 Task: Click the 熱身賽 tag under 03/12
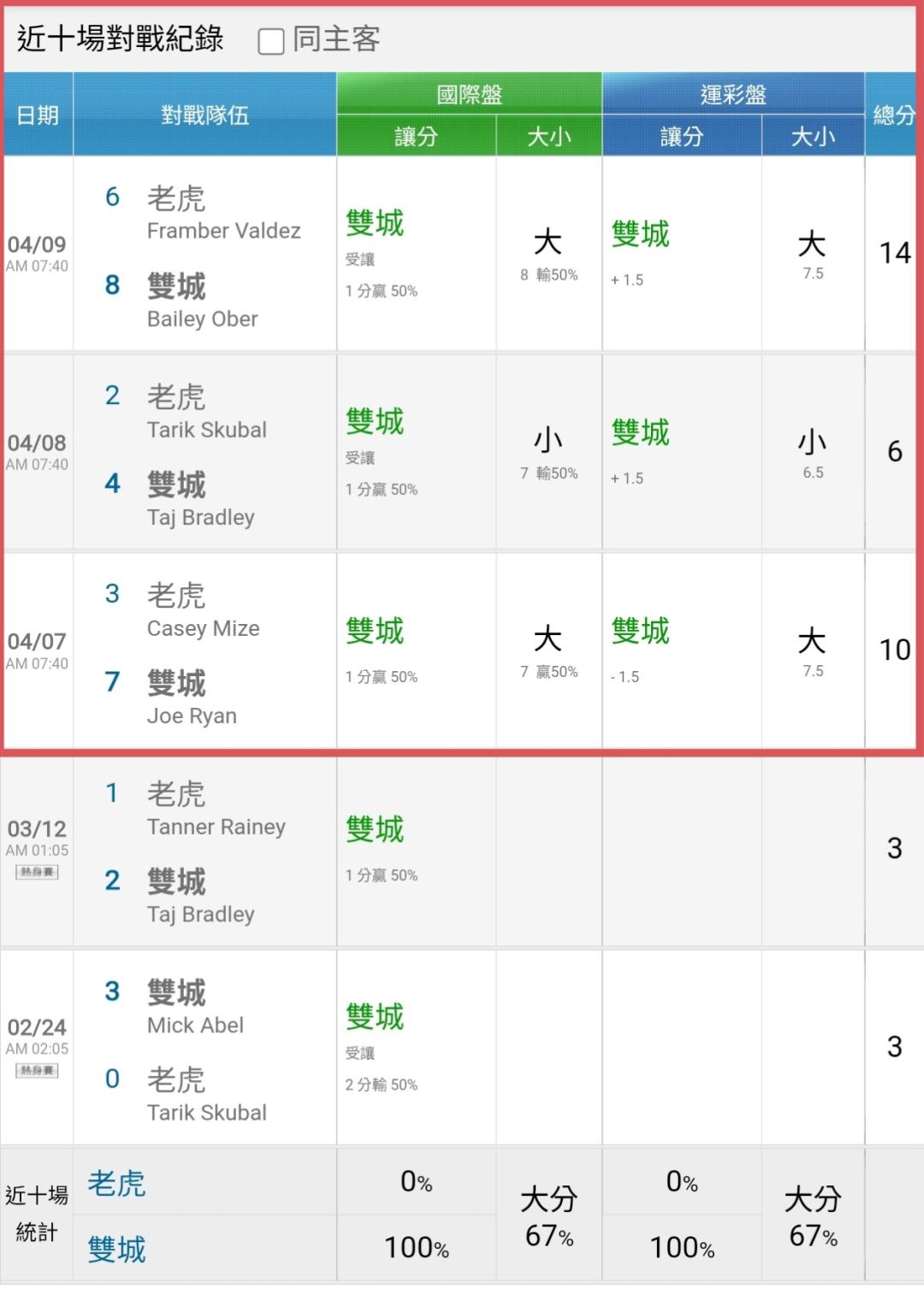(x=37, y=872)
